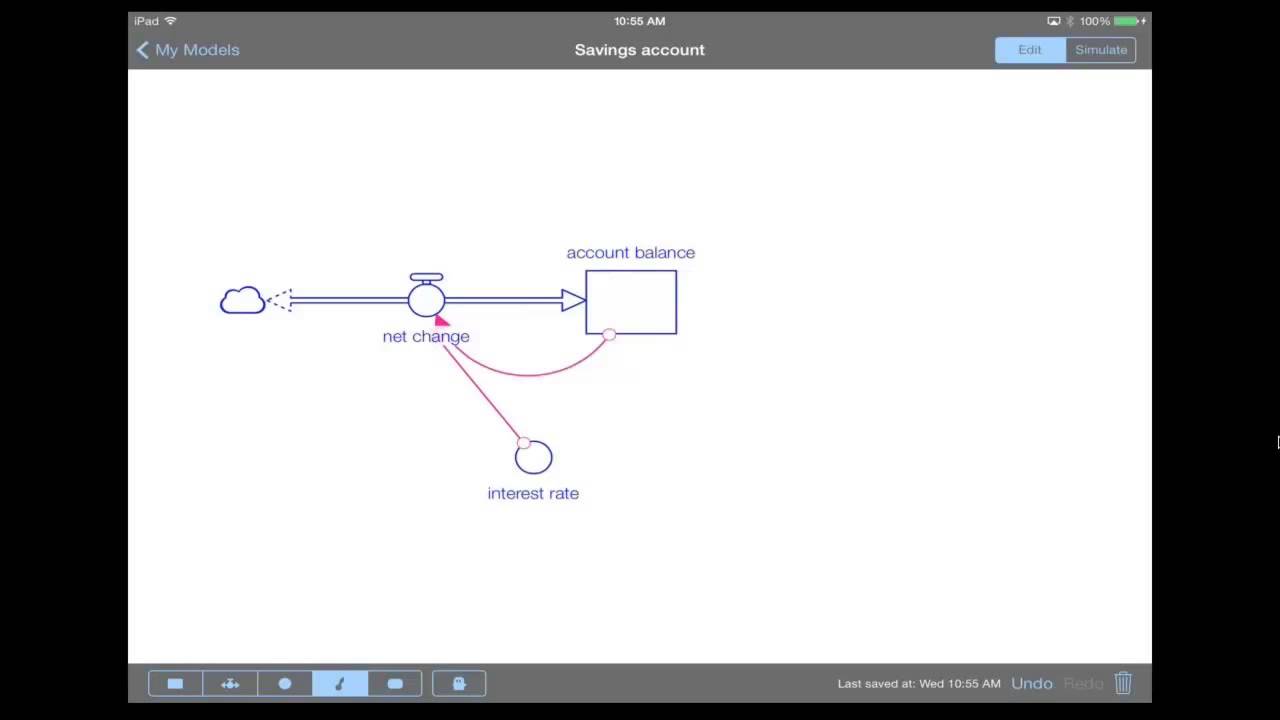Switch to Edit mode
The image size is (1280, 720).
click(x=1030, y=50)
